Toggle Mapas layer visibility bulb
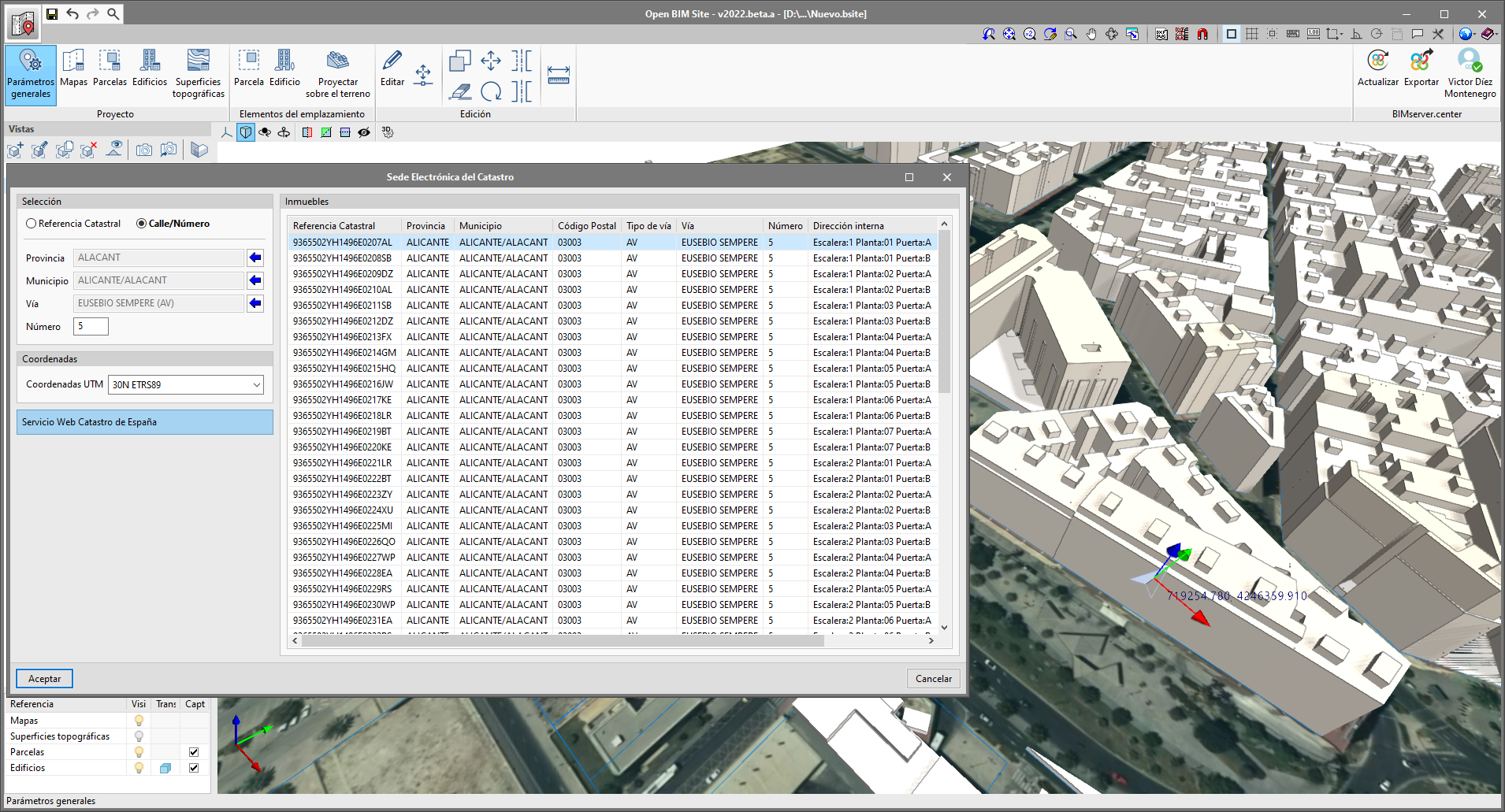The width and height of the screenshot is (1505, 812). point(139,721)
